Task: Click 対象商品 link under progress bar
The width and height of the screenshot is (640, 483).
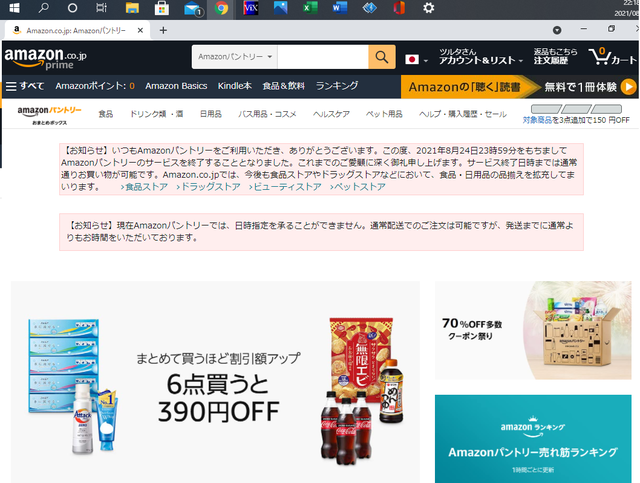Action: (x=537, y=120)
